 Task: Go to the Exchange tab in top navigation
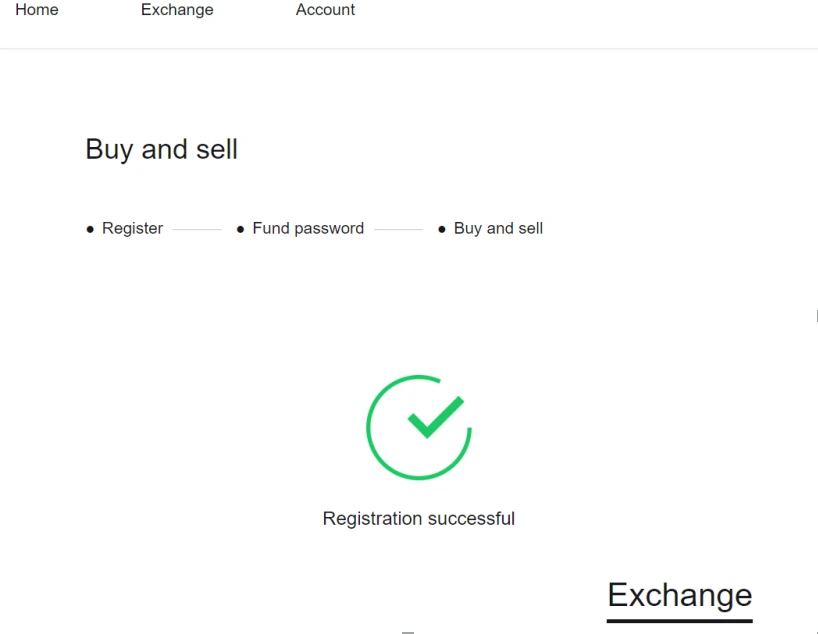(177, 10)
